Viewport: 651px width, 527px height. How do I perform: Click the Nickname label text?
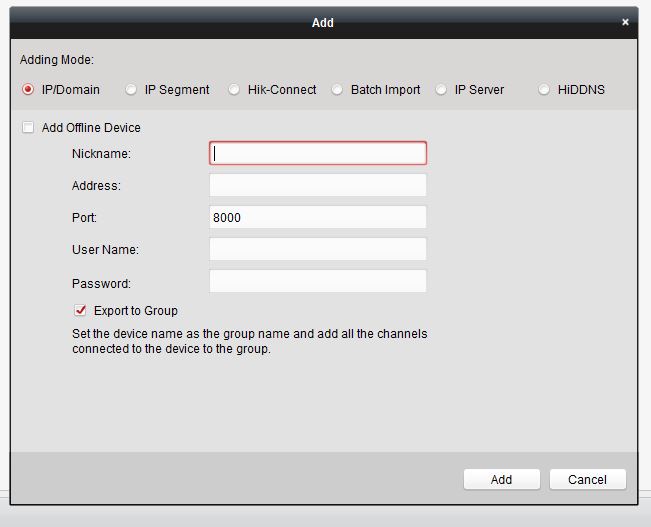coord(101,154)
